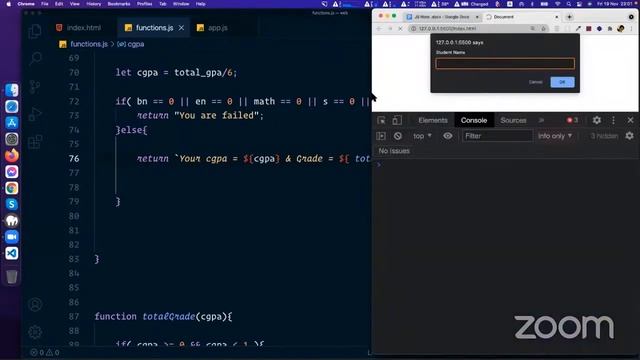Open DevTools customize three-dot menu
This screenshot has width=640, height=360.
click(x=613, y=120)
